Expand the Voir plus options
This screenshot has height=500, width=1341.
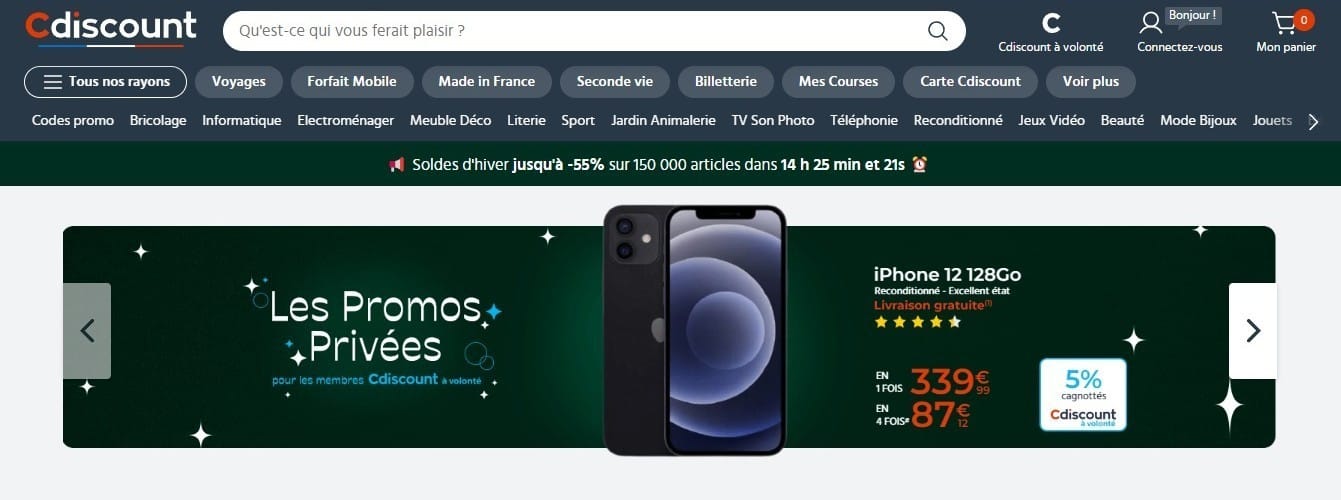coord(1090,82)
